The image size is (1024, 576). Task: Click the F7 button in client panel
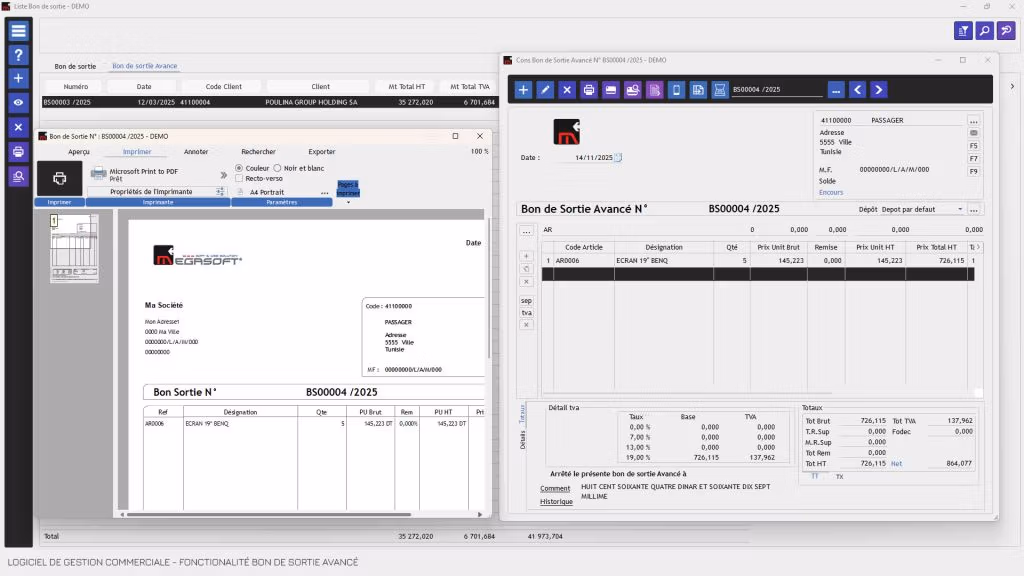[974, 159]
